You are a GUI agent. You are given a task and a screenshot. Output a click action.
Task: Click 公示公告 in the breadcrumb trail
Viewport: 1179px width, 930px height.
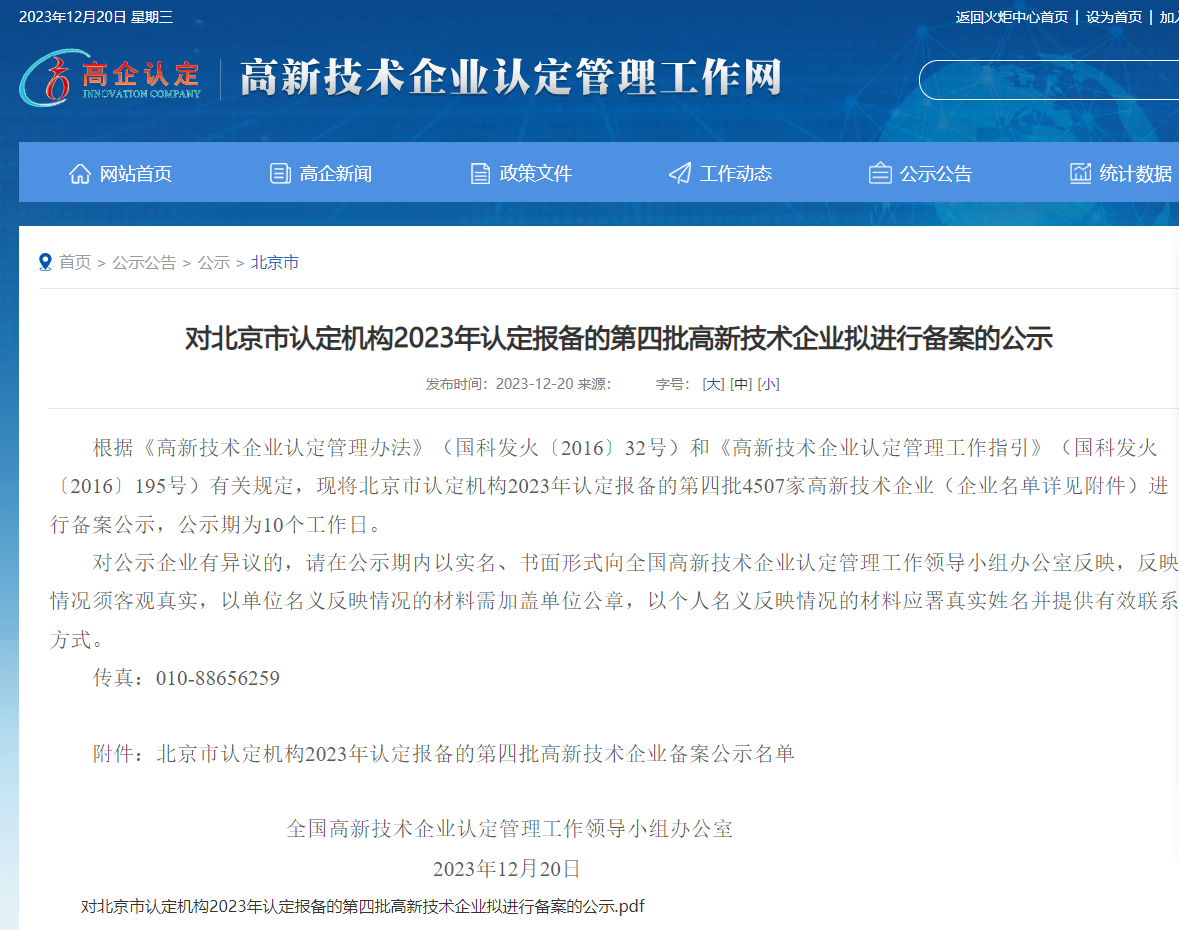point(144,262)
